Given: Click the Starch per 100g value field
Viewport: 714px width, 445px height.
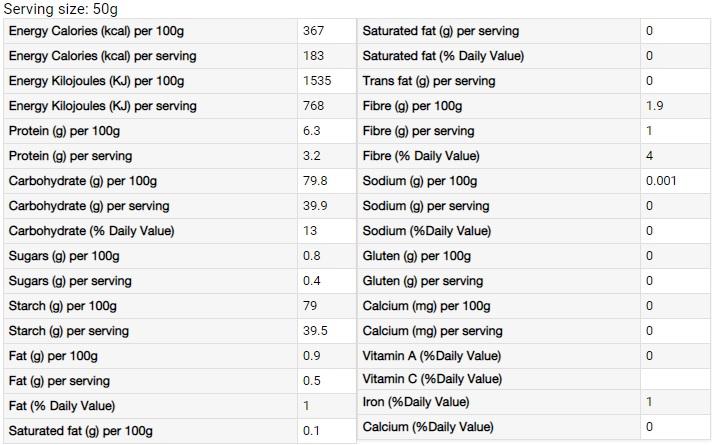Looking at the screenshot, I should click(326, 306).
